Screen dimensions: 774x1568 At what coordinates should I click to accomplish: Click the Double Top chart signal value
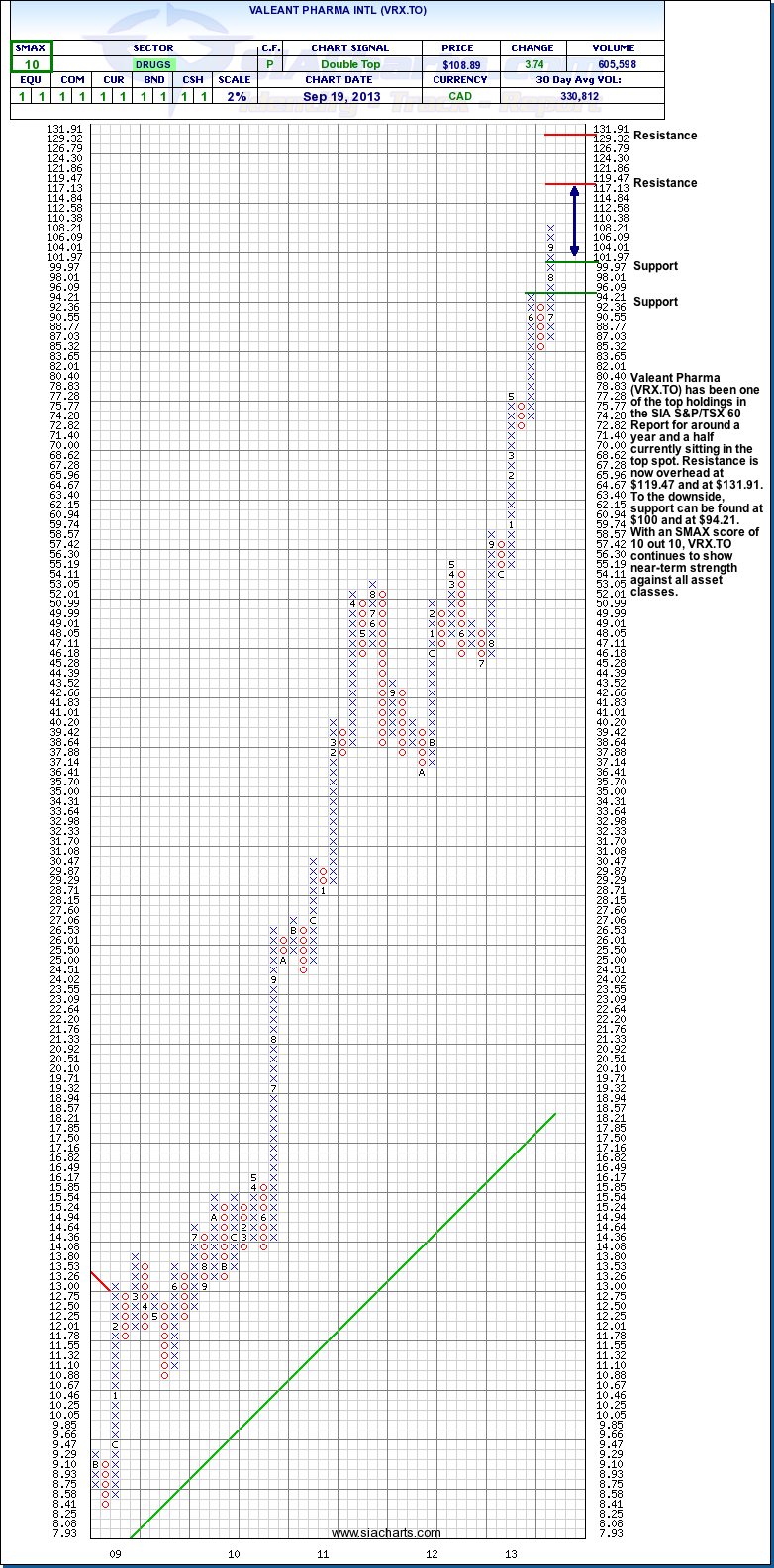coord(349,64)
